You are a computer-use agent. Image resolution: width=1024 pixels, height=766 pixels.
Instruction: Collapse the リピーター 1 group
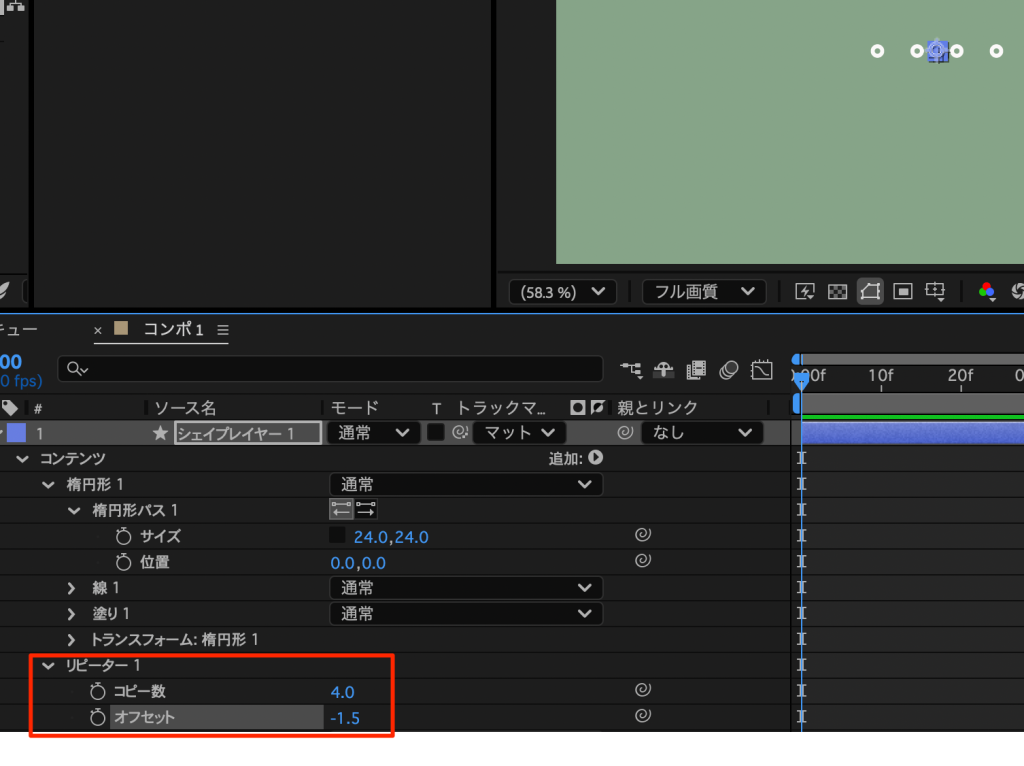[x=47, y=666]
